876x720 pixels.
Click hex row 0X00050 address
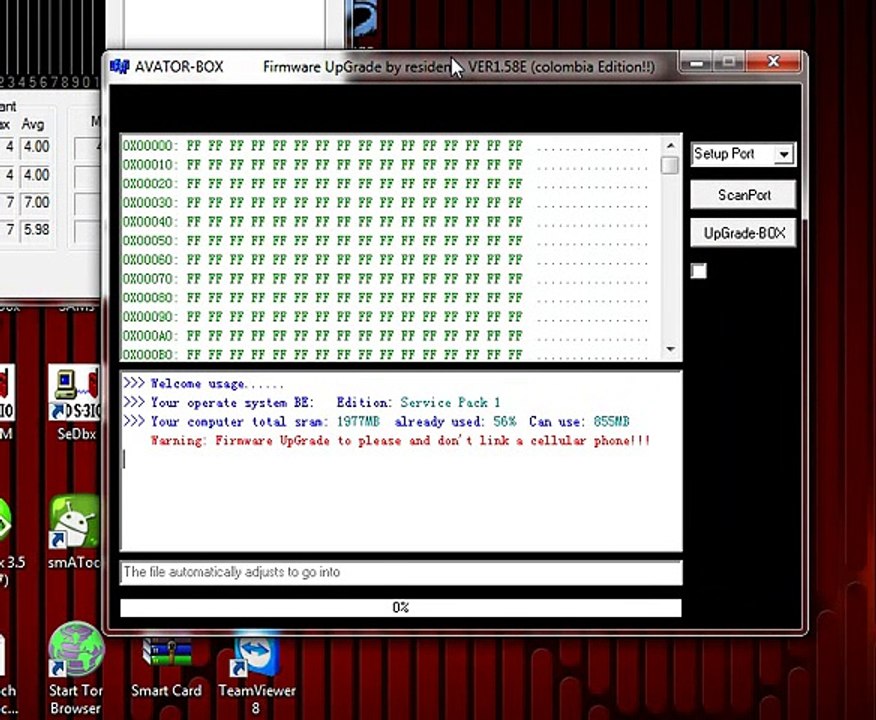pyautogui.click(x=149, y=241)
